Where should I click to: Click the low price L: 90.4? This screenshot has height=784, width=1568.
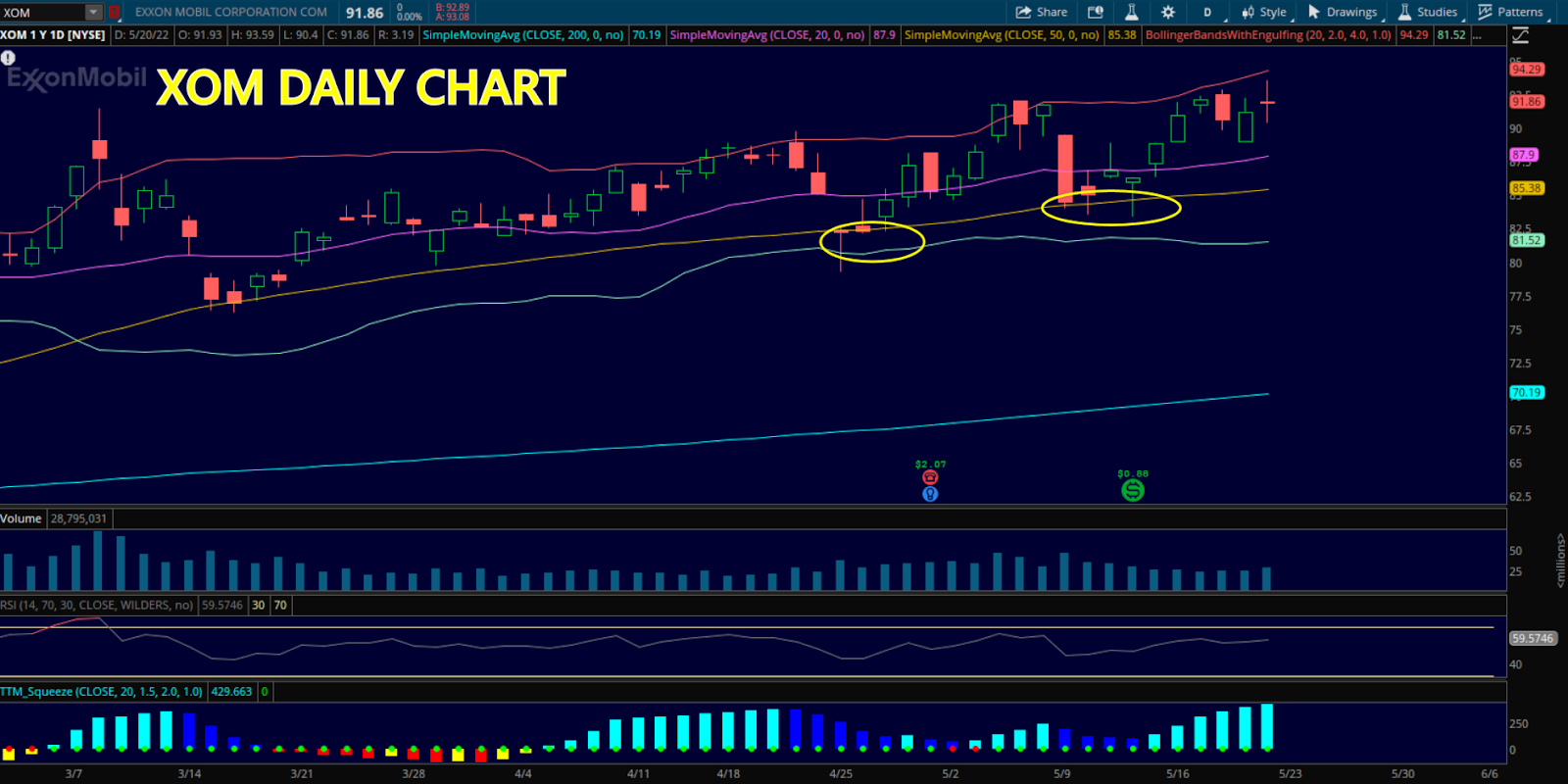(x=301, y=35)
